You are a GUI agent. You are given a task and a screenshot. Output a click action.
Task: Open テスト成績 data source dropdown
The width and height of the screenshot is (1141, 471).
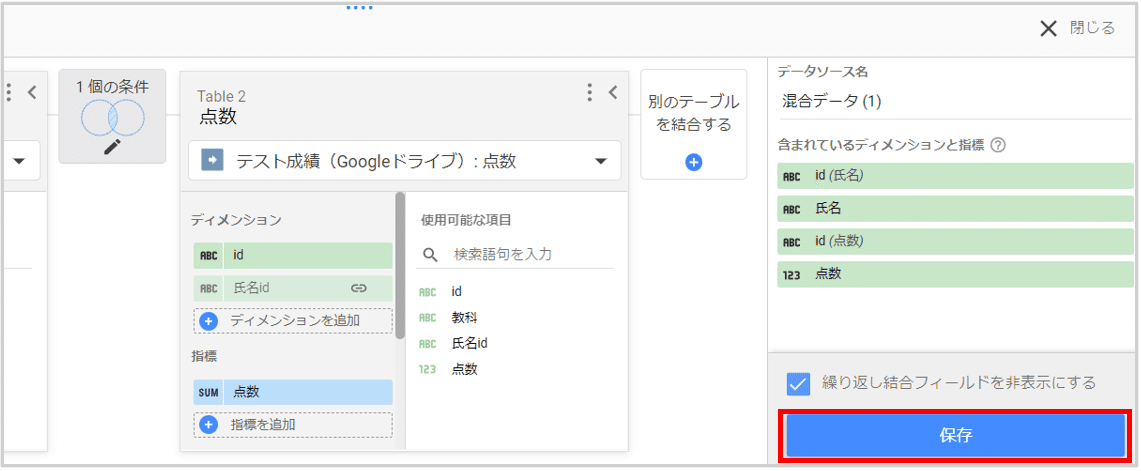pyautogui.click(x=405, y=160)
